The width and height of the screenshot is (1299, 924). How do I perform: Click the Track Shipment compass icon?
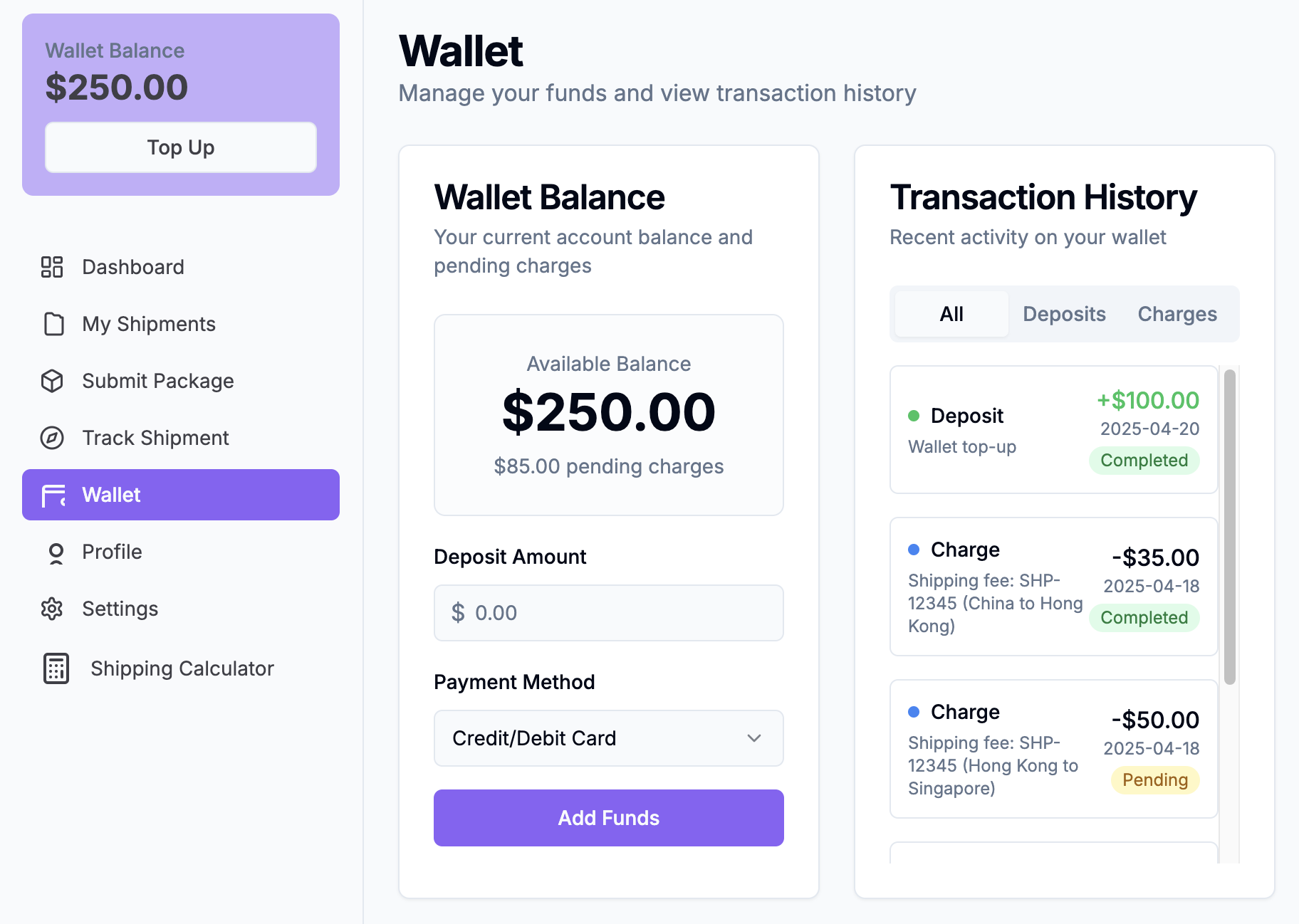tap(52, 438)
